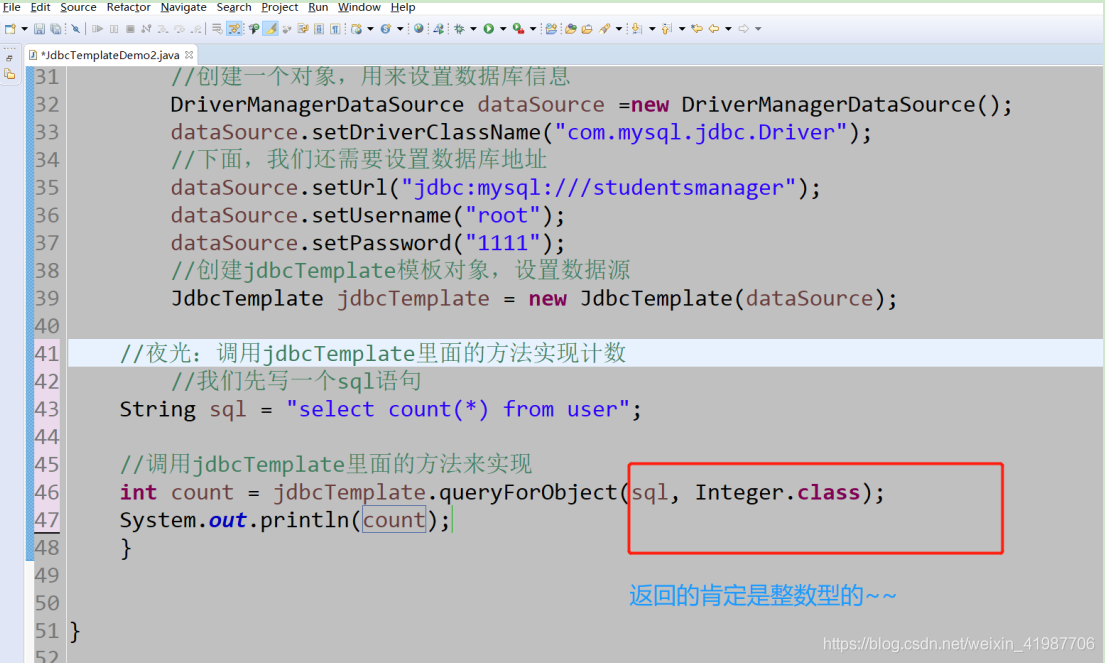The image size is (1105, 663).
Task: Click the Restore view icon in the left sidebar
Action: tap(9, 58)
